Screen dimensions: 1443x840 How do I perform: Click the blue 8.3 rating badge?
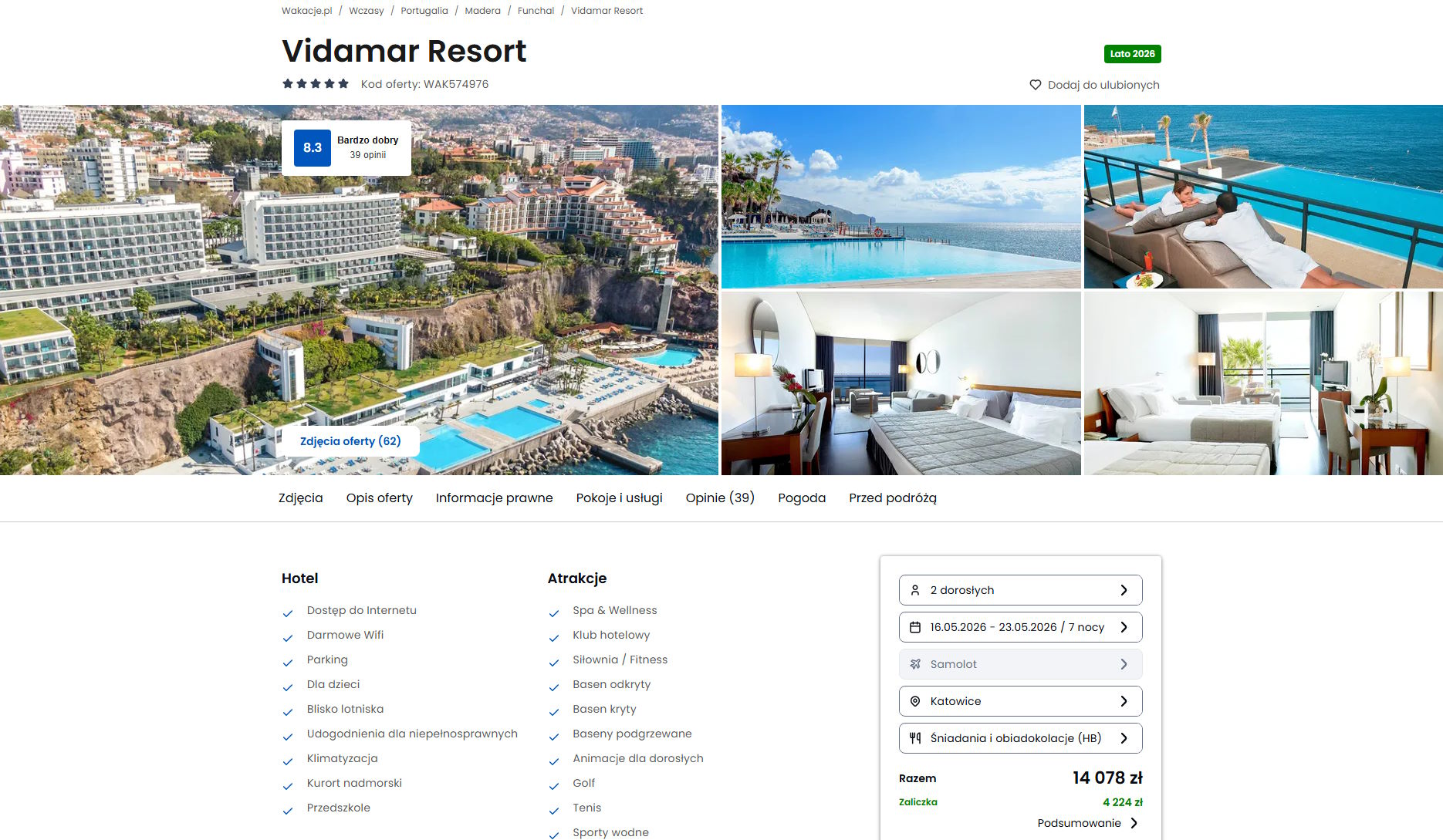pos(313,147)
